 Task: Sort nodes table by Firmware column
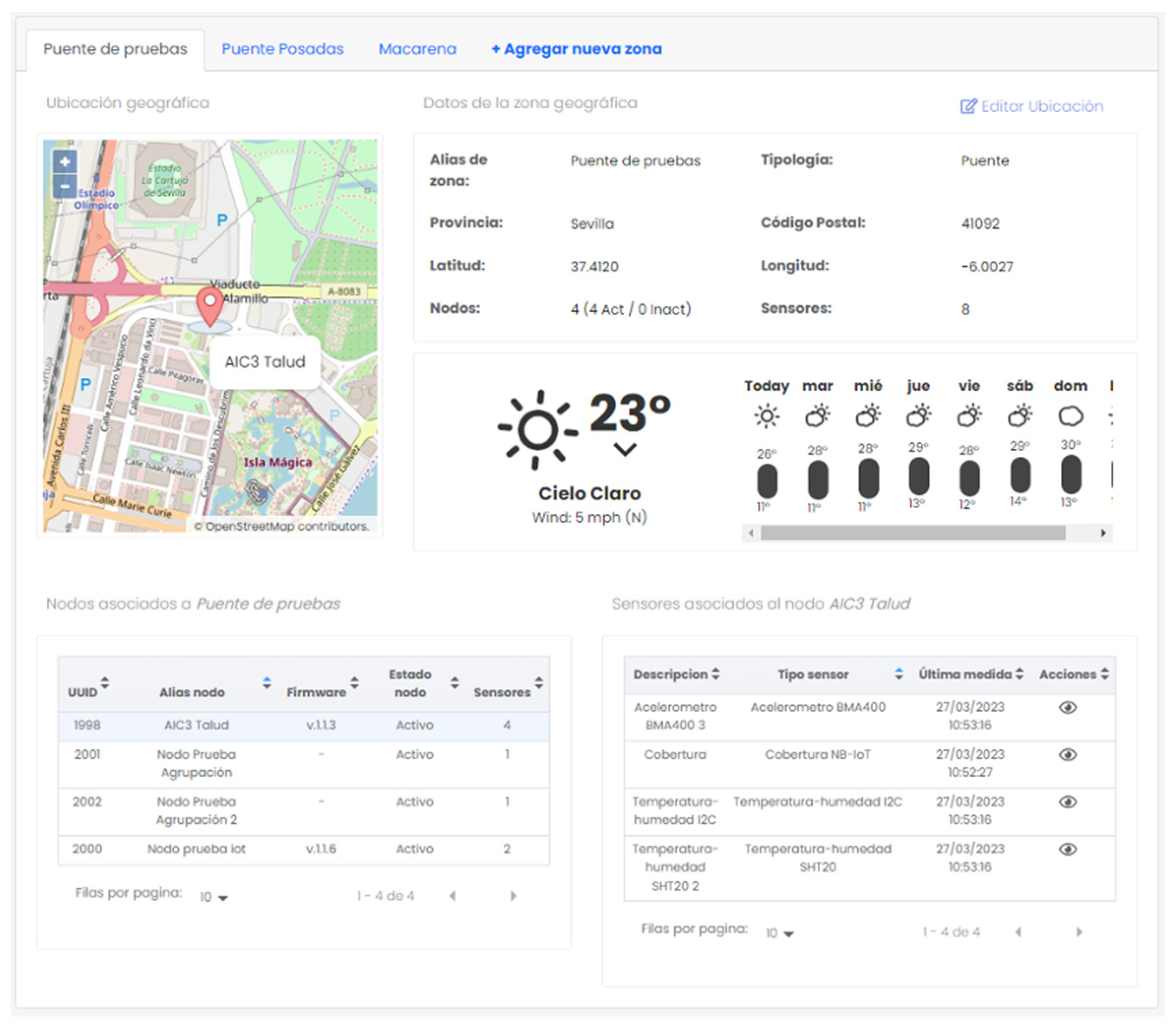point(354,682)
